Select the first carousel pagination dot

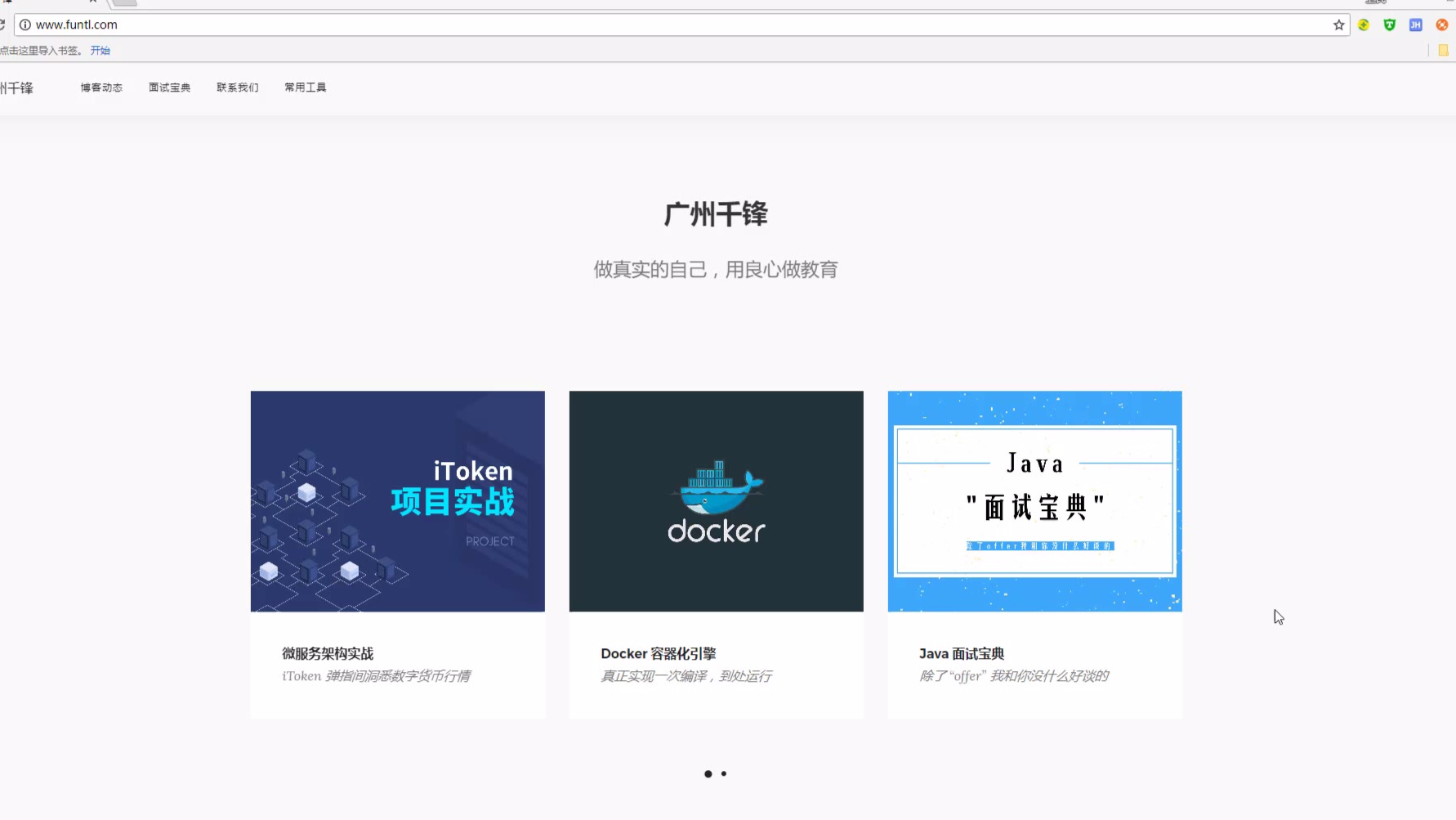[x=708, y=773]
